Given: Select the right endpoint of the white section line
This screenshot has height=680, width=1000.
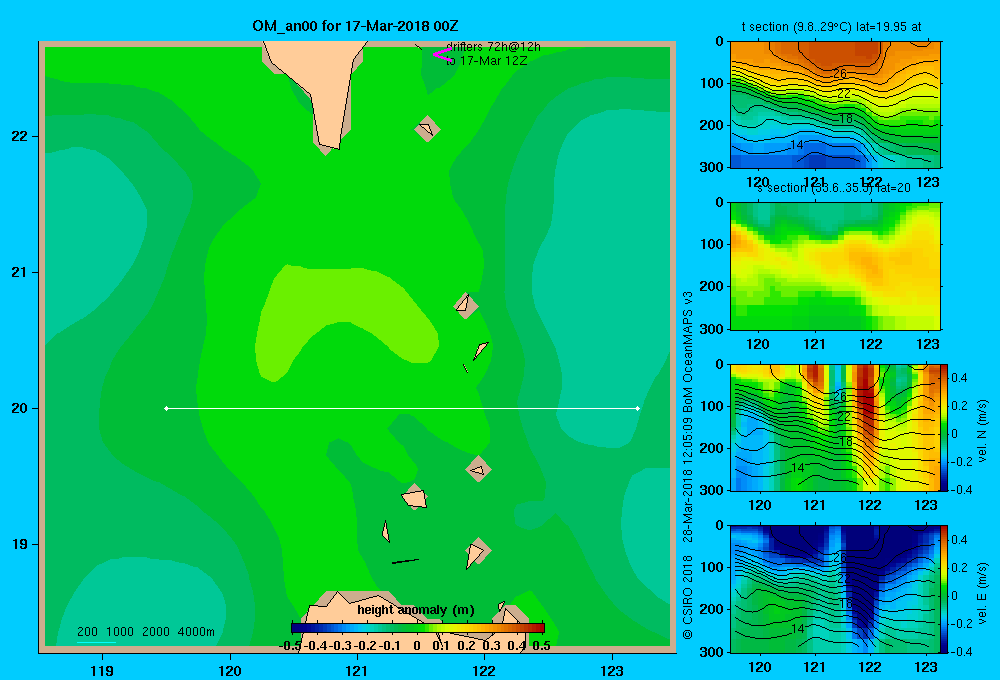Looking at the screenshot, I should pyautogui.click(x=638, y=408).
